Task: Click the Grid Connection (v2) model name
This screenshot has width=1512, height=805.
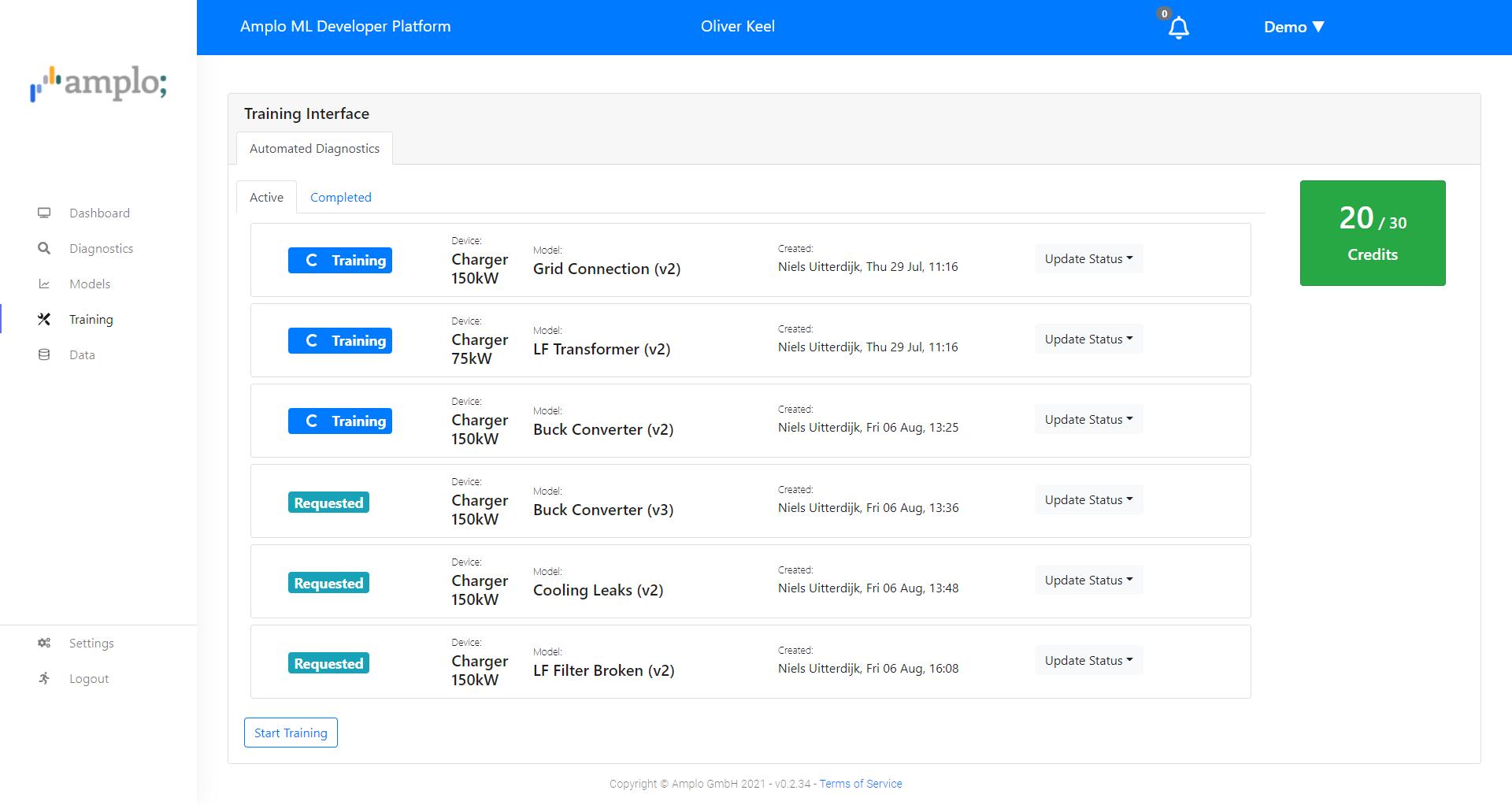Action: click(x=606, y=269)
